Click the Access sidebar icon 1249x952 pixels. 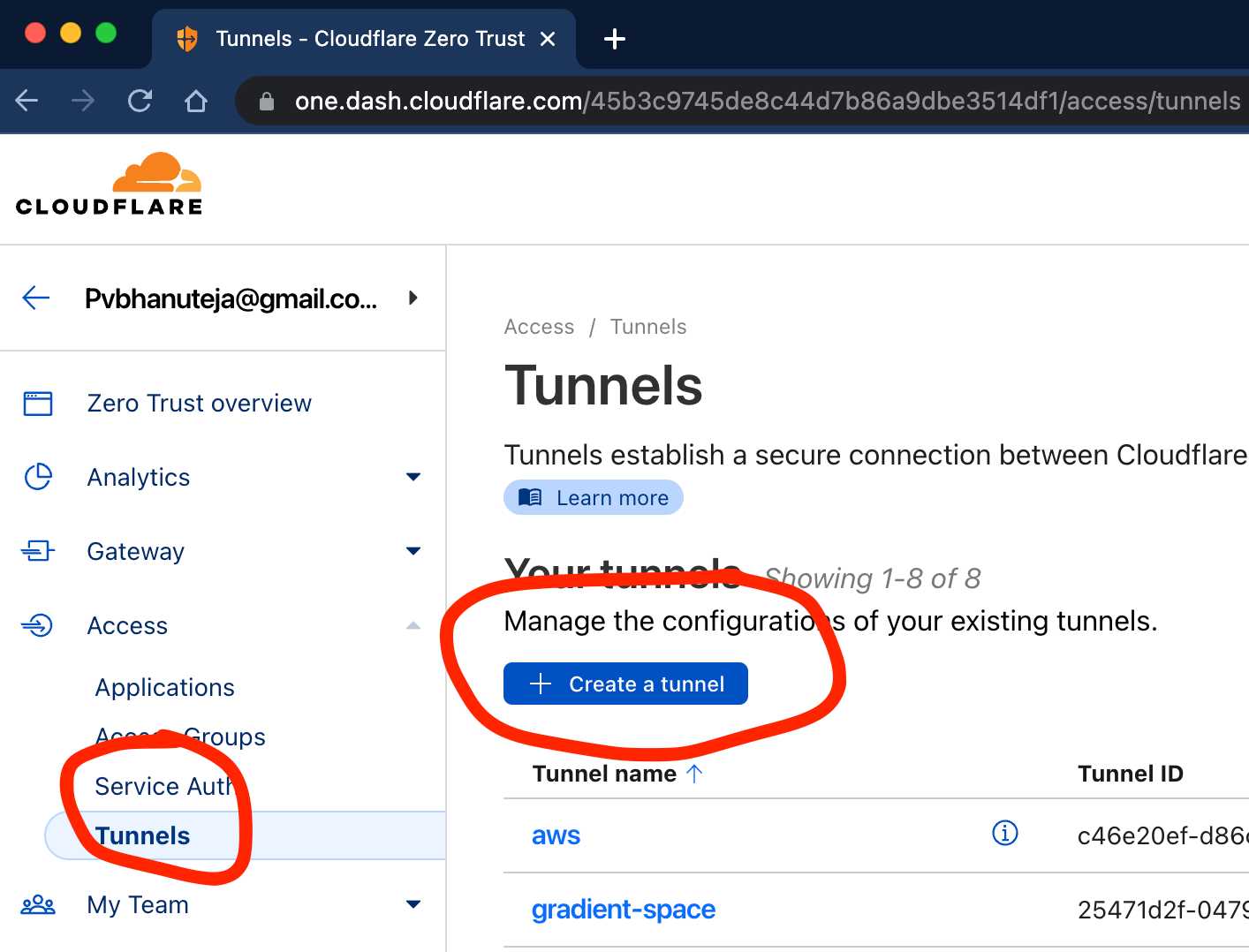pyautogui.click(x=38, y=625)
